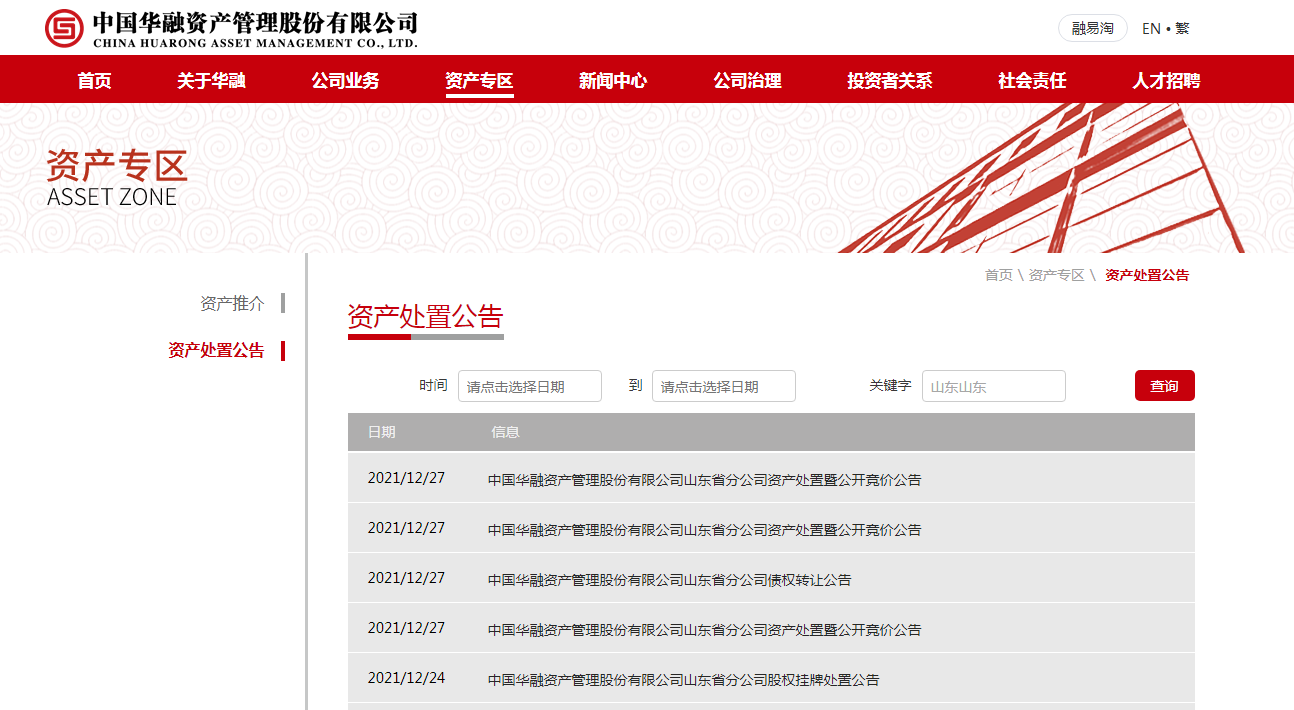
Task: Open the 首页 menu item
Action: [95, 81]
